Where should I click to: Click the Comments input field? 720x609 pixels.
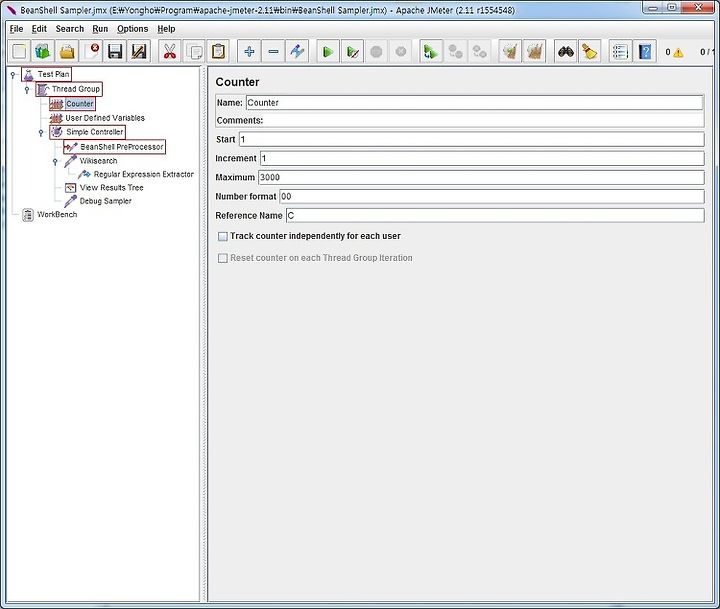tap(483, 120)
